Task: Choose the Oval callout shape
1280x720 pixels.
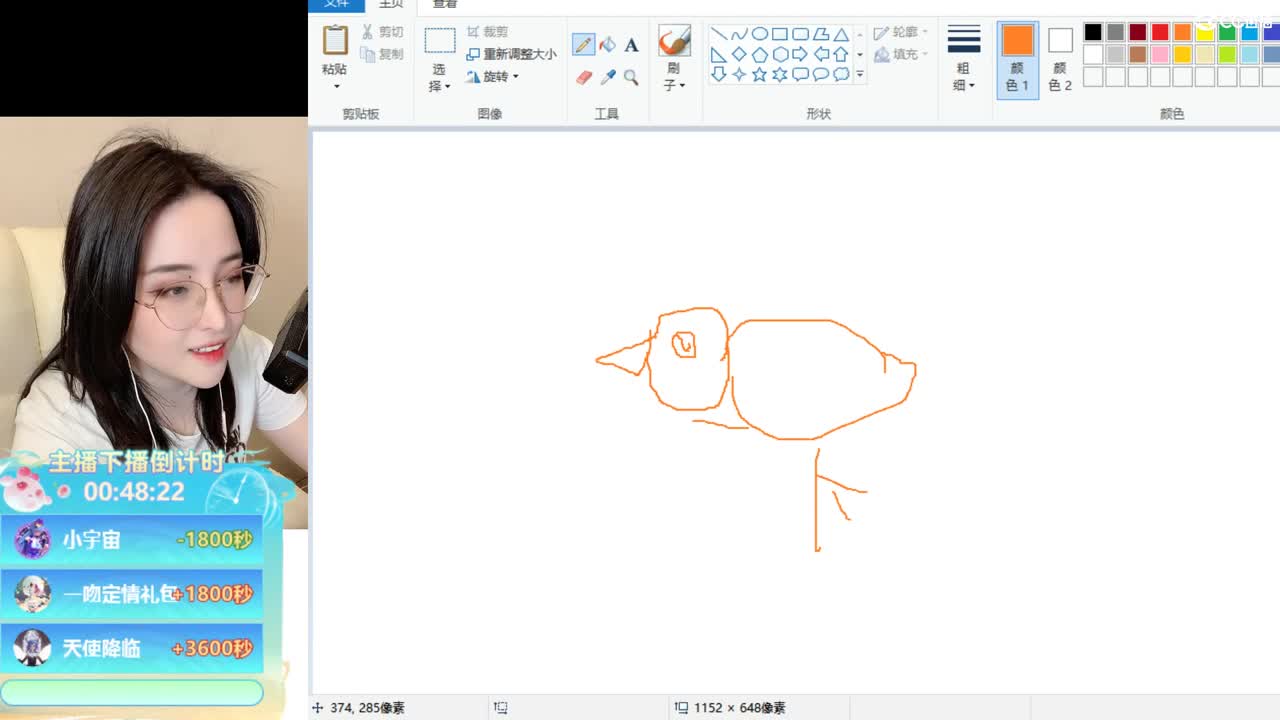Action: click(x=821, y=74)
